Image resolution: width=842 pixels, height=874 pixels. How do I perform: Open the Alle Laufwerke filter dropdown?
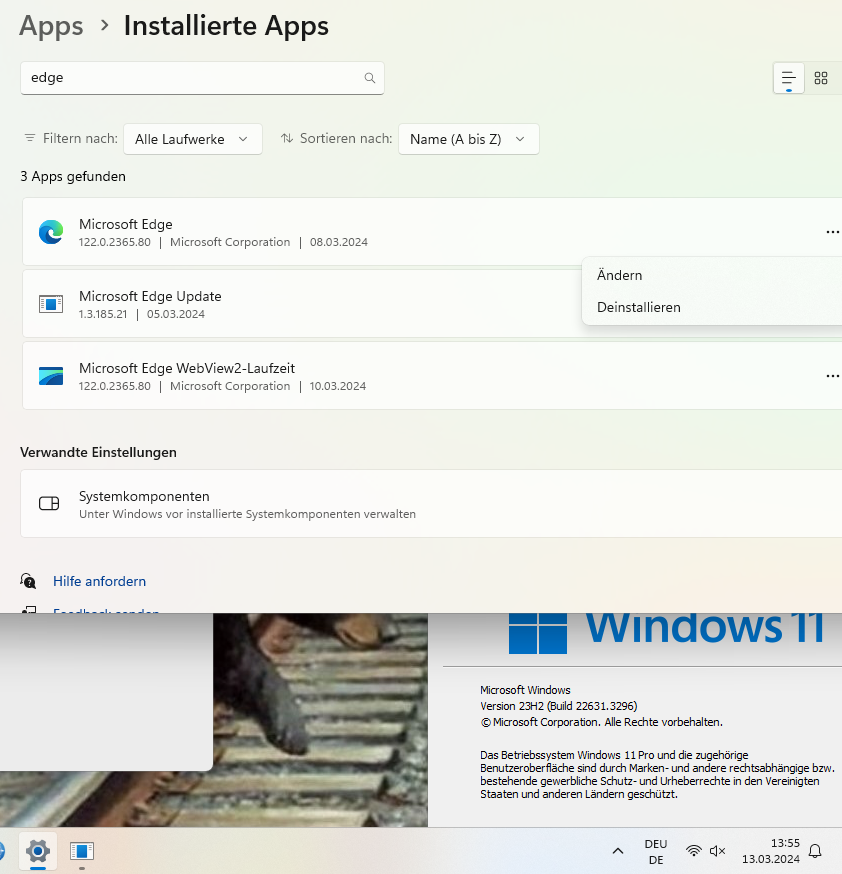(193, 139)
